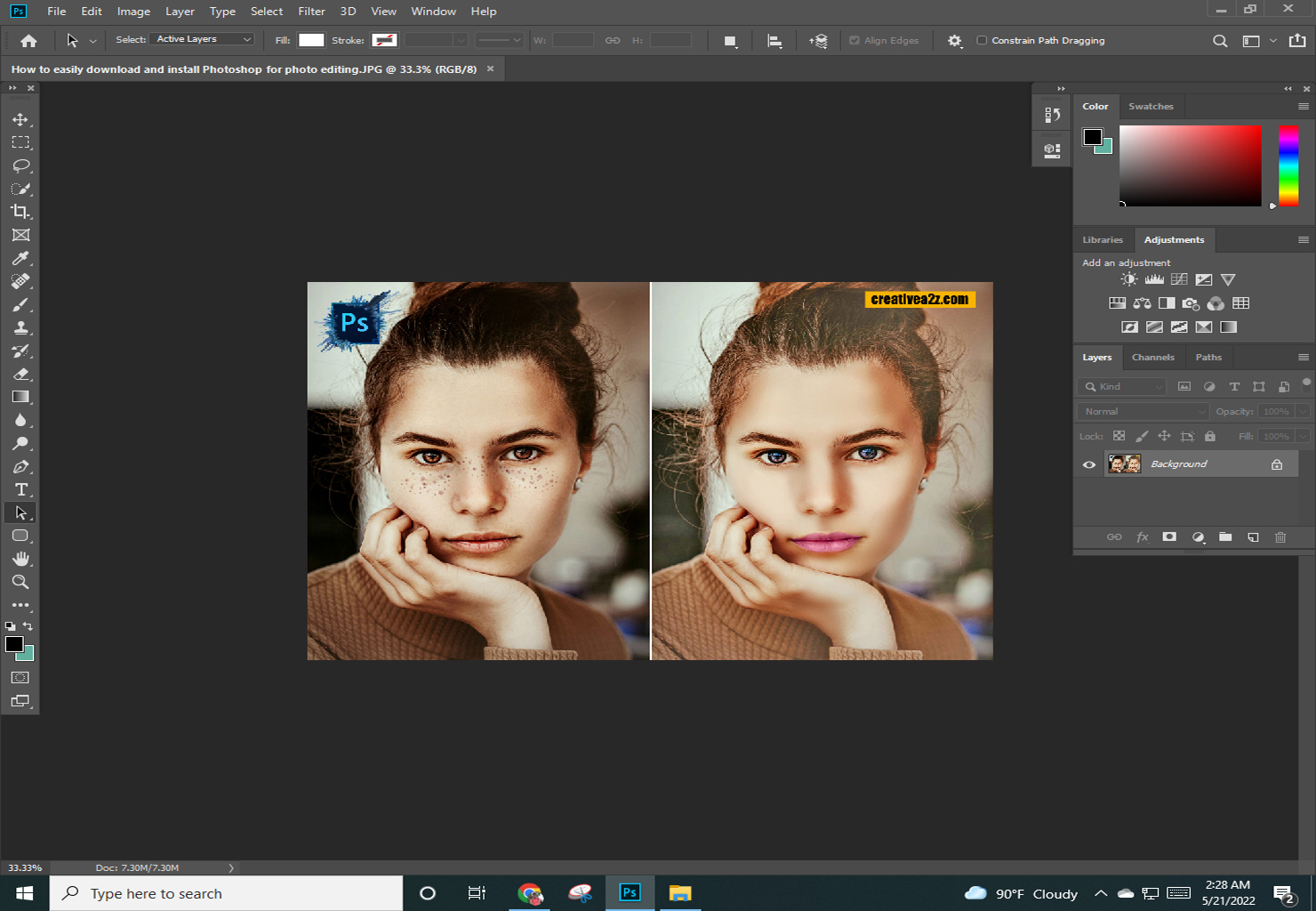Select the Crop tool
1316x911 pixels.
click(20, 212)
